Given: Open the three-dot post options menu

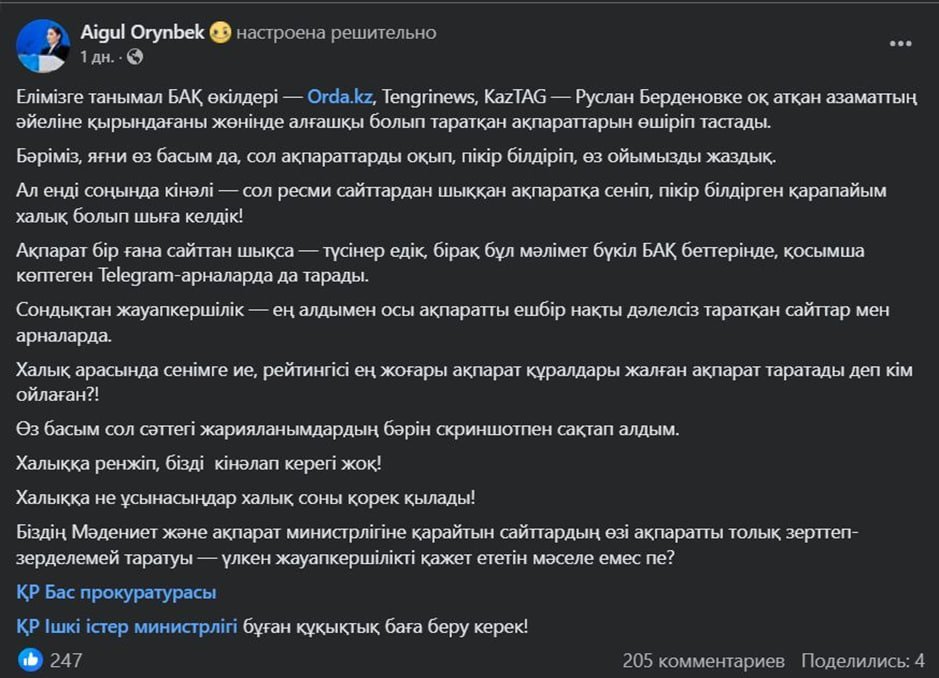Looking at the screenshot, I should tap(900, 44).
